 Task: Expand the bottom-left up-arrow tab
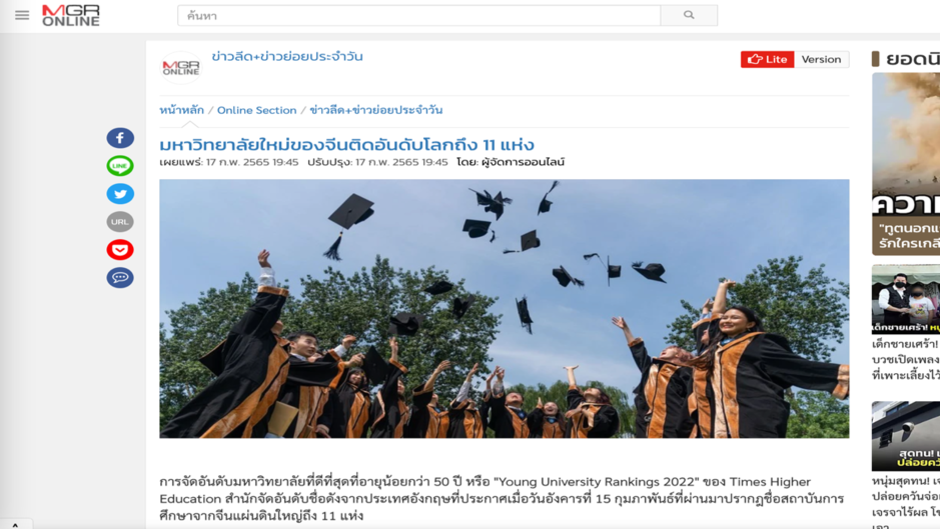(16, 525)
